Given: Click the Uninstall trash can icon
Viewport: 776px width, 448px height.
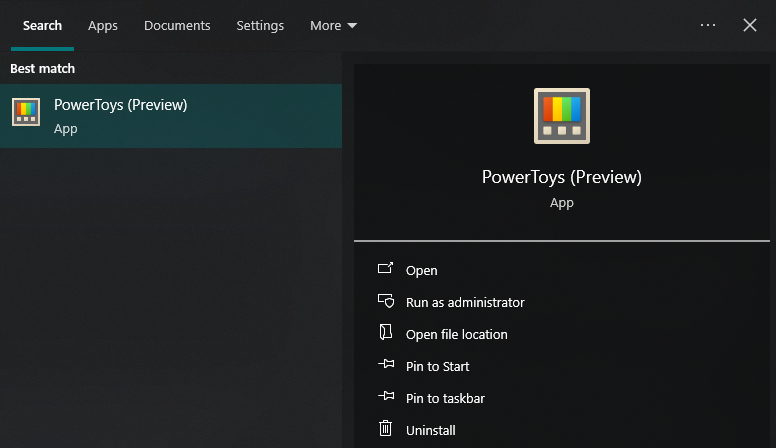Looking at the screenshot, I should [x=386, y=428].
